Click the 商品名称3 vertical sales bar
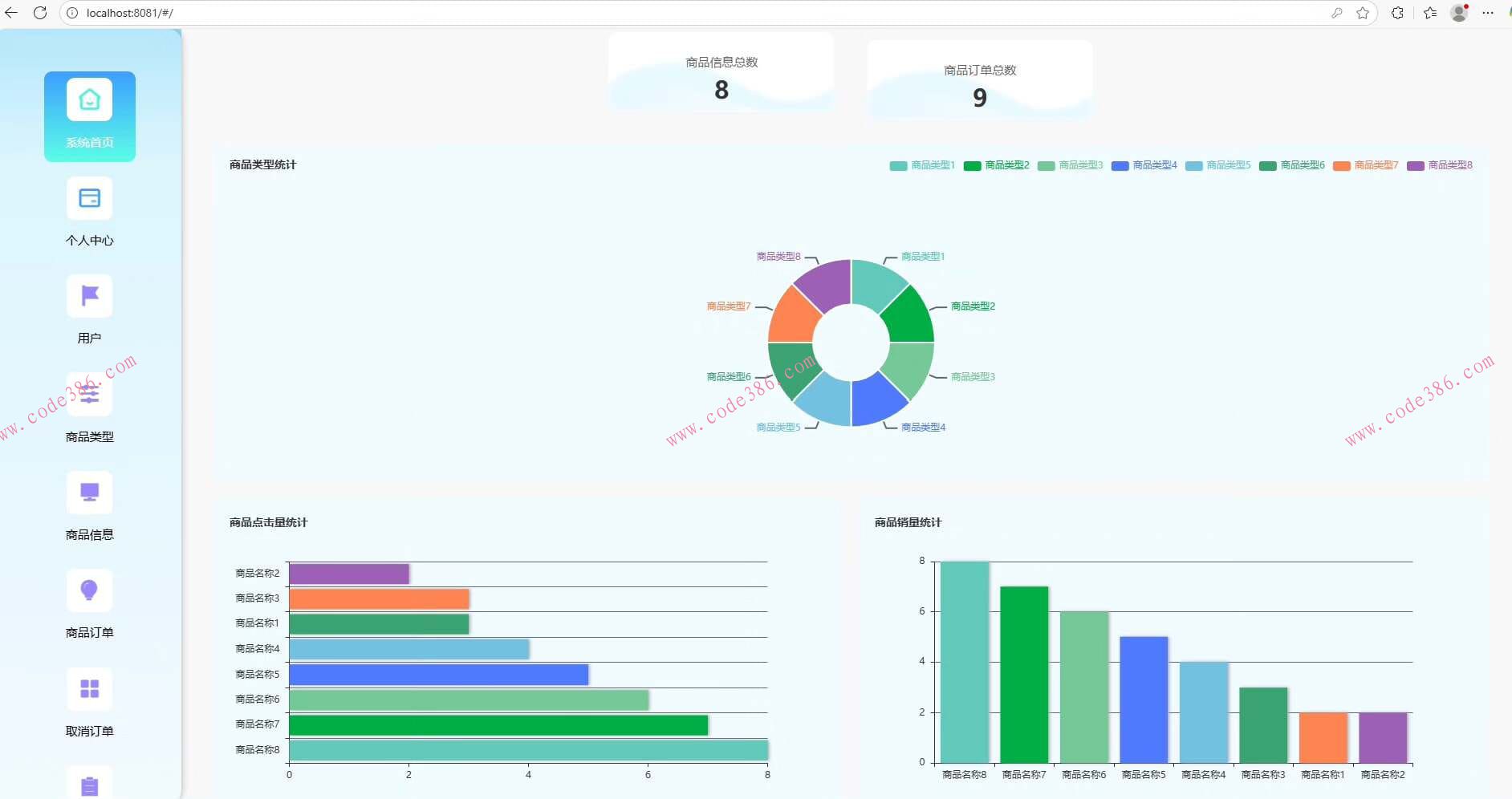 (x=1263, y=725)
